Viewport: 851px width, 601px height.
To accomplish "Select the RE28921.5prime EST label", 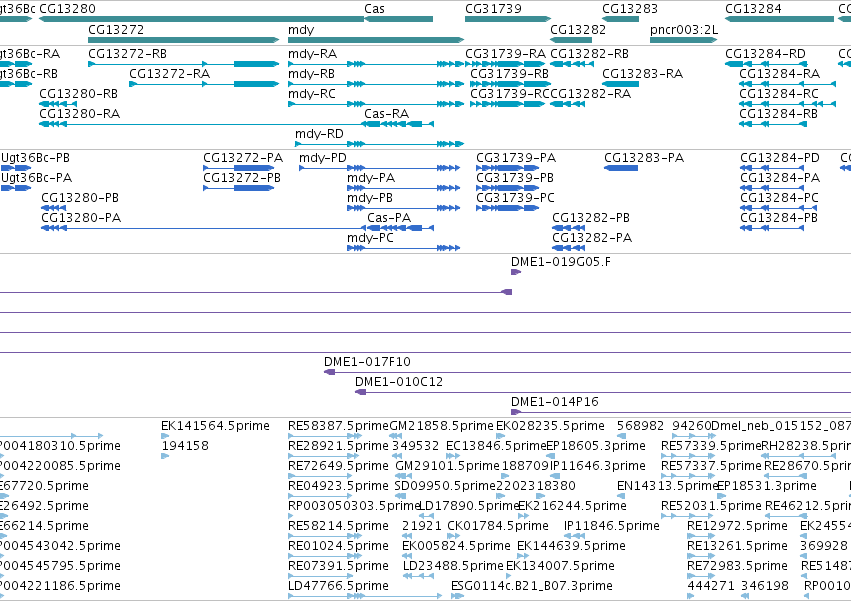I will [339, 446].
